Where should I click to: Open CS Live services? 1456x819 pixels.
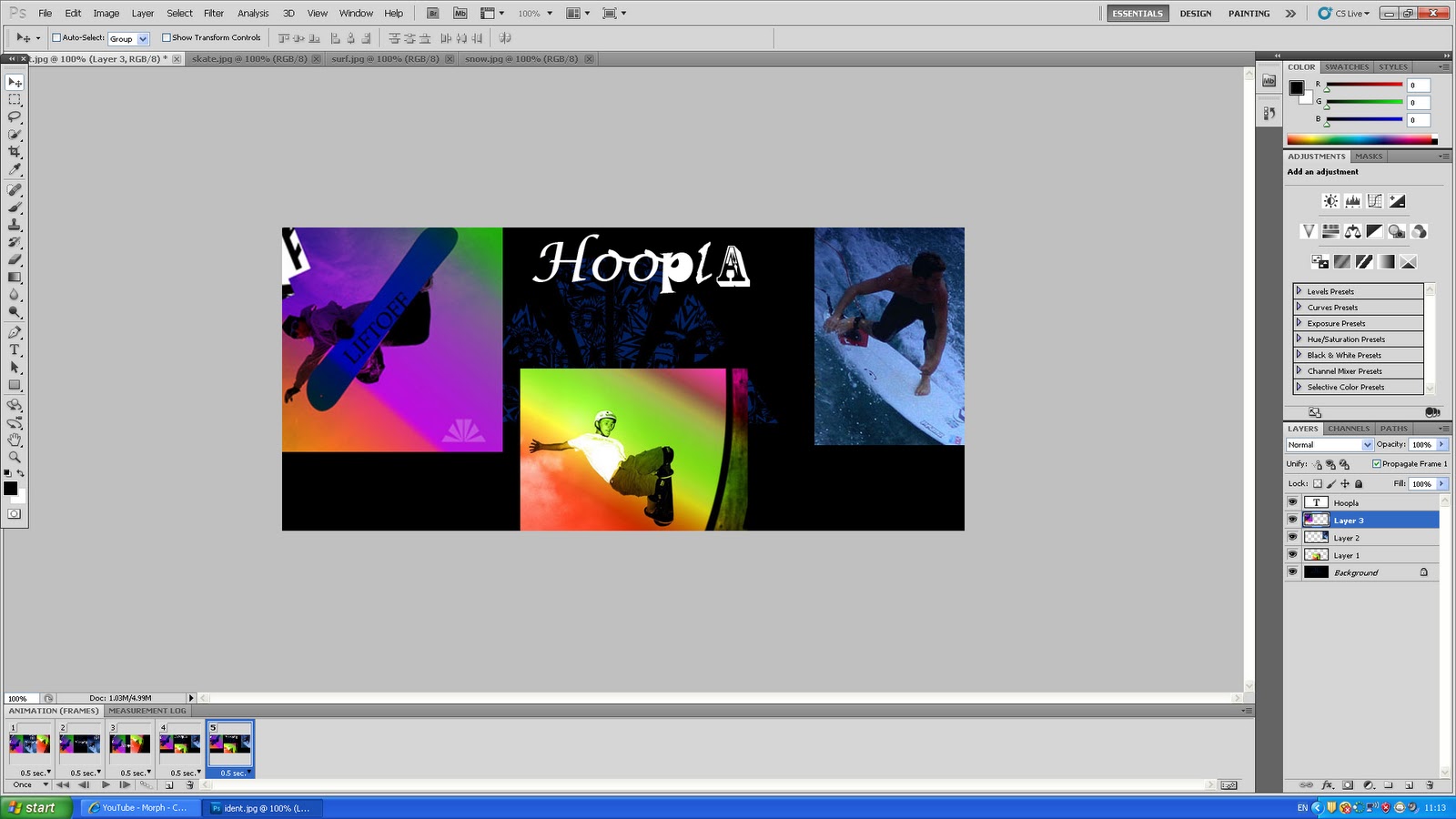[x=1344, y=14]
